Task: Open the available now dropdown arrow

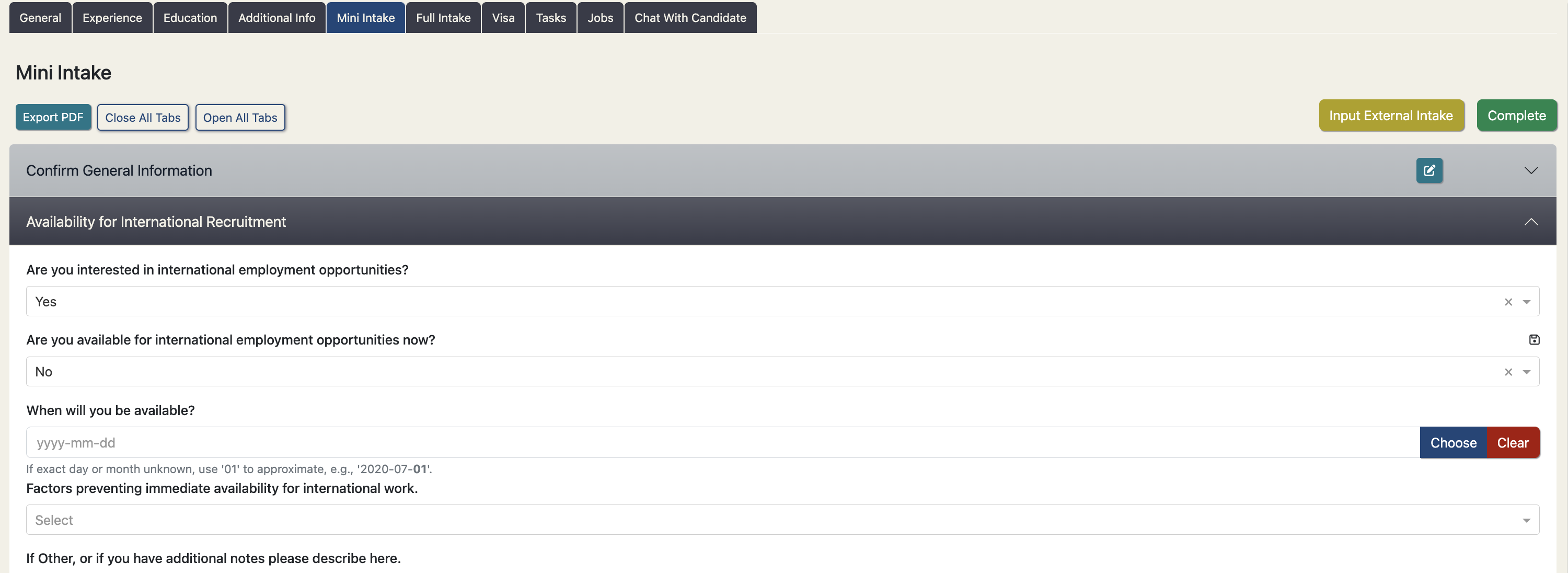Action: tap(1526, 372)
